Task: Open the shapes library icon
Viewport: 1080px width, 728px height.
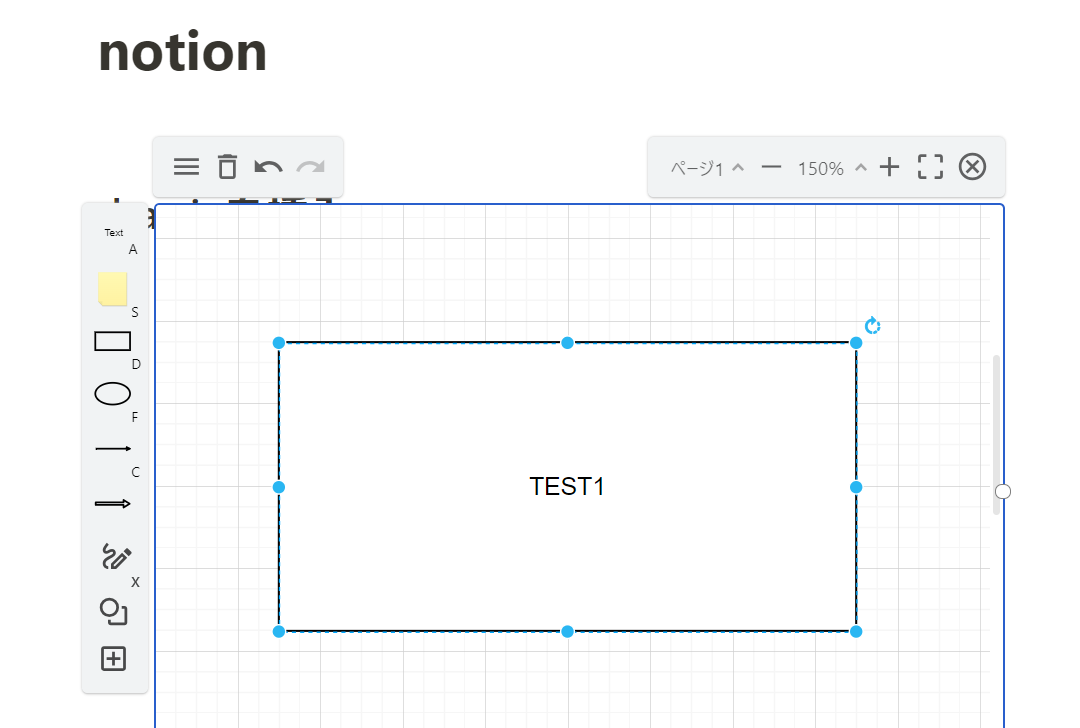Action: (x=114, y=611)
